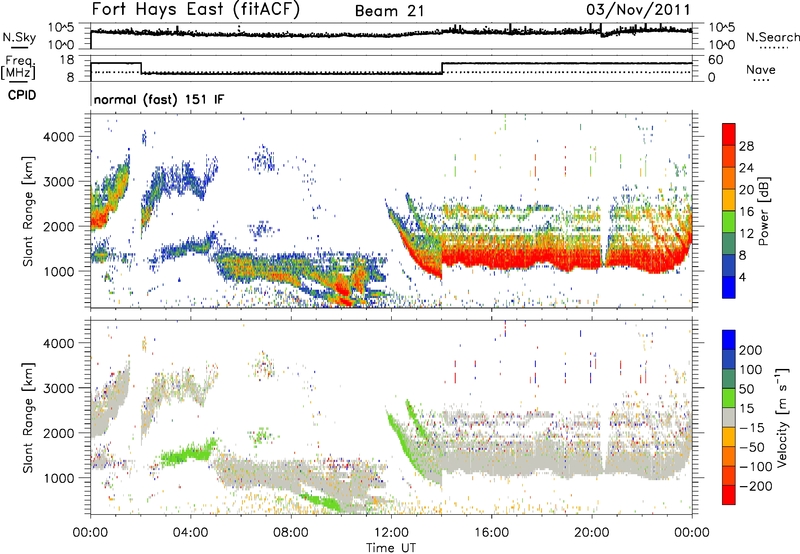Click the green velocity patch near 04:00 UT

(x=187, y=453)
